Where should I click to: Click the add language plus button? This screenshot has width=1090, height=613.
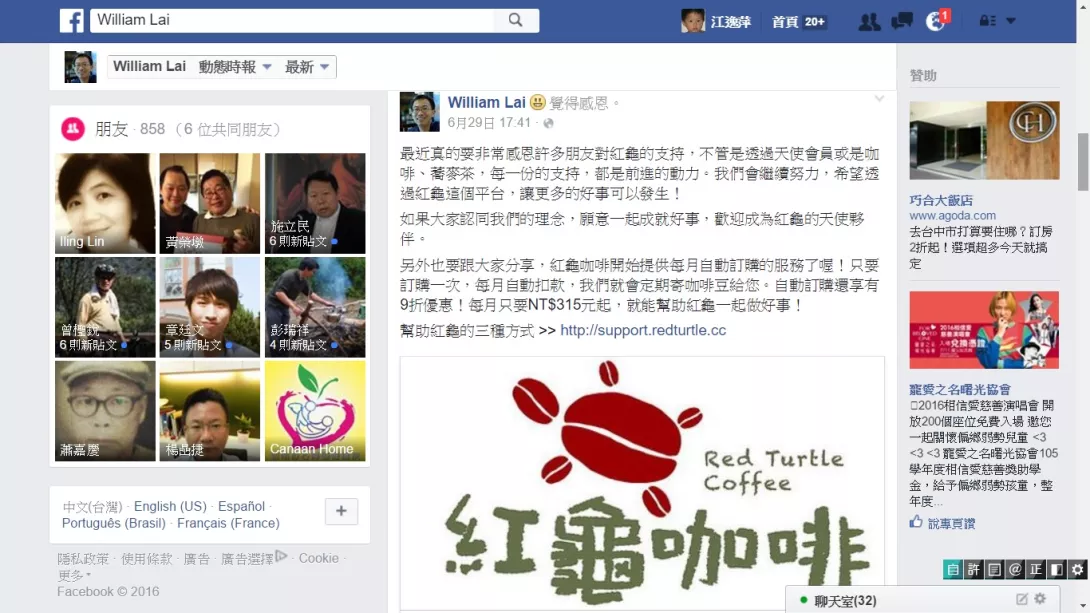click(x=341, y=511)
